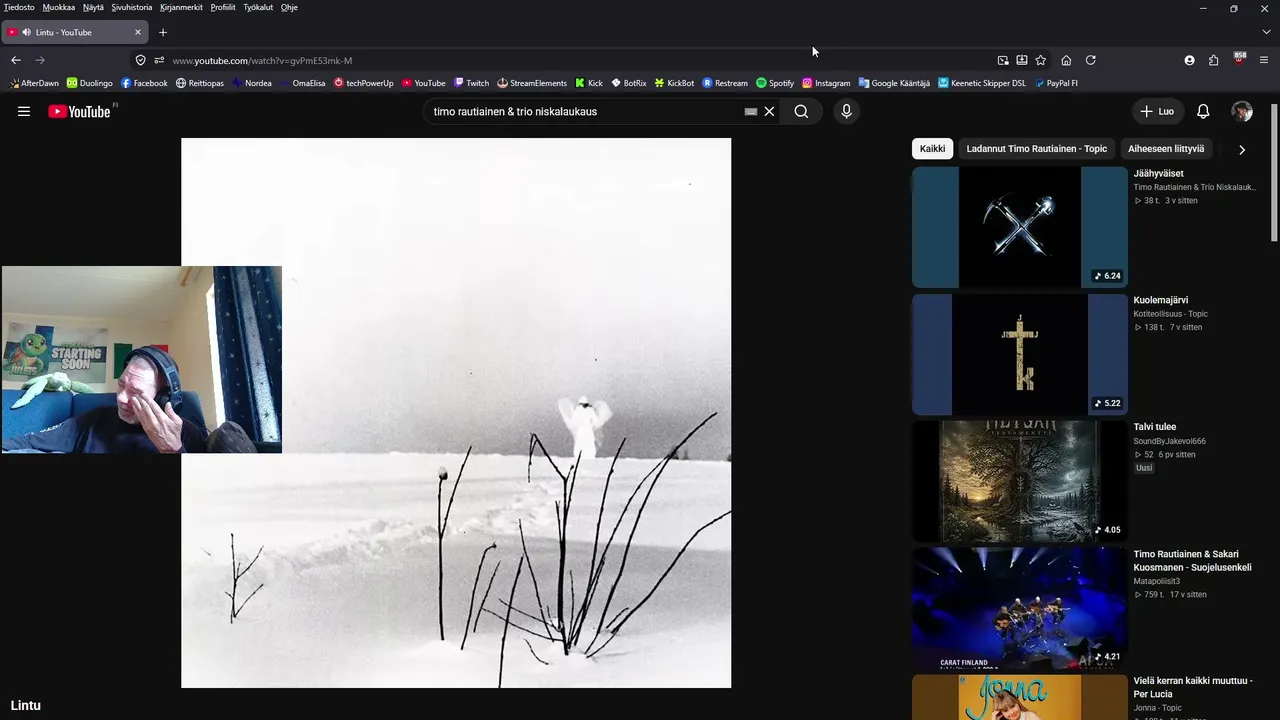This screenshot has width=1280, height=720.
Task: Open the browser home page
Action: (1066, 60)
